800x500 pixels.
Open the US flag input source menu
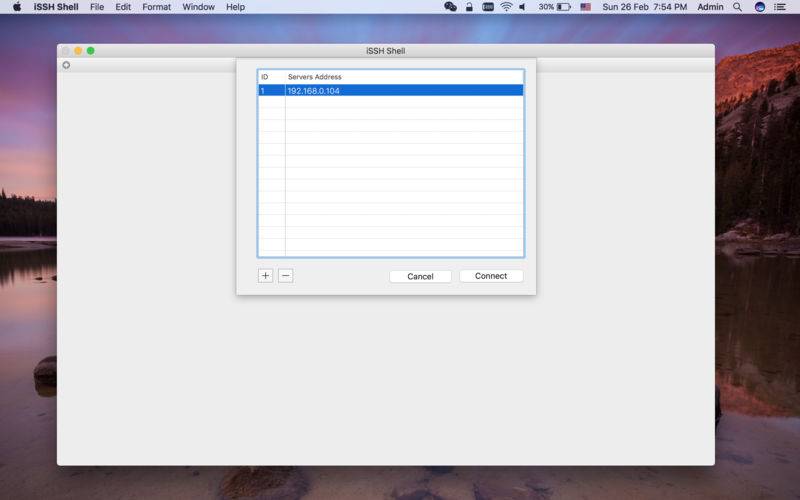[585, 7]
